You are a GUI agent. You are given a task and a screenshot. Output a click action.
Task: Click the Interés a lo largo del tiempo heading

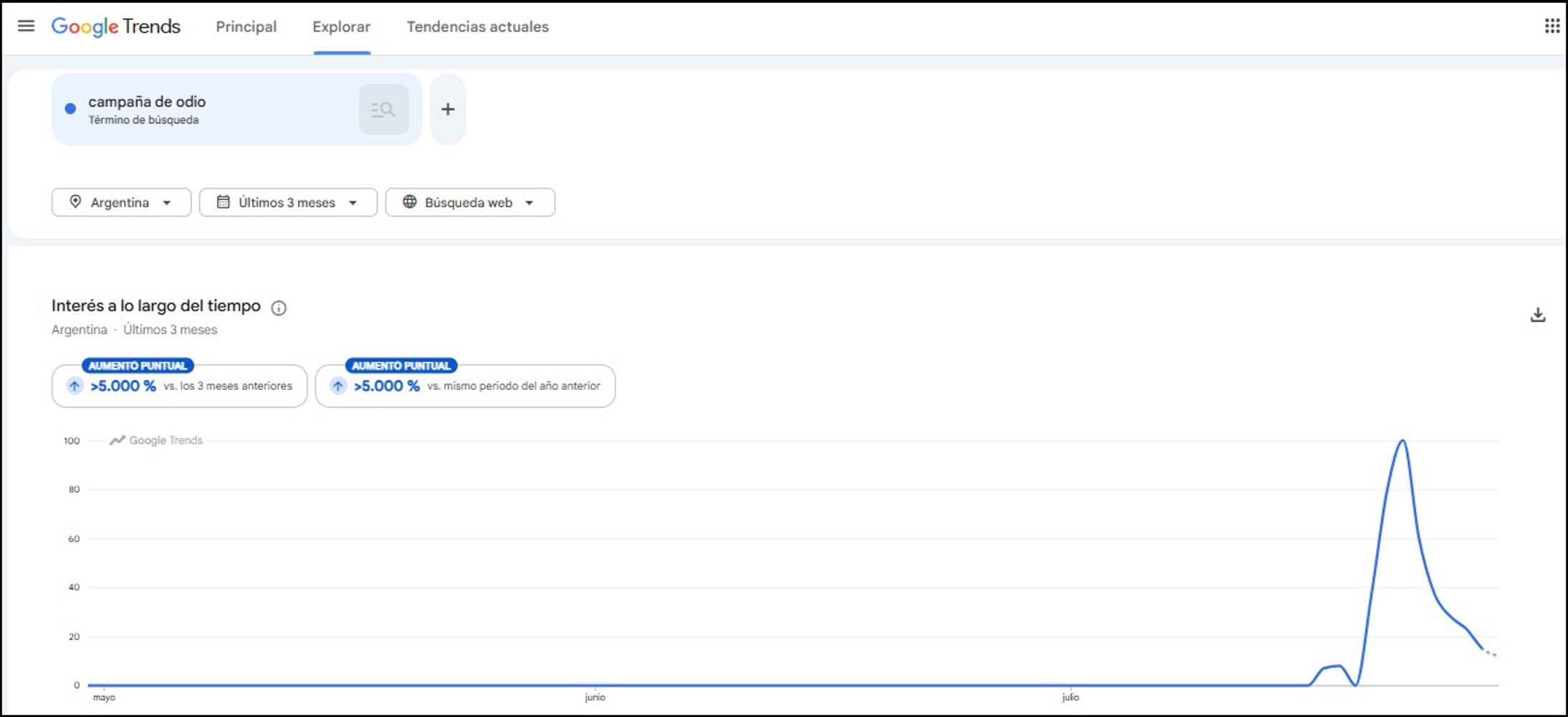point(156,306)
